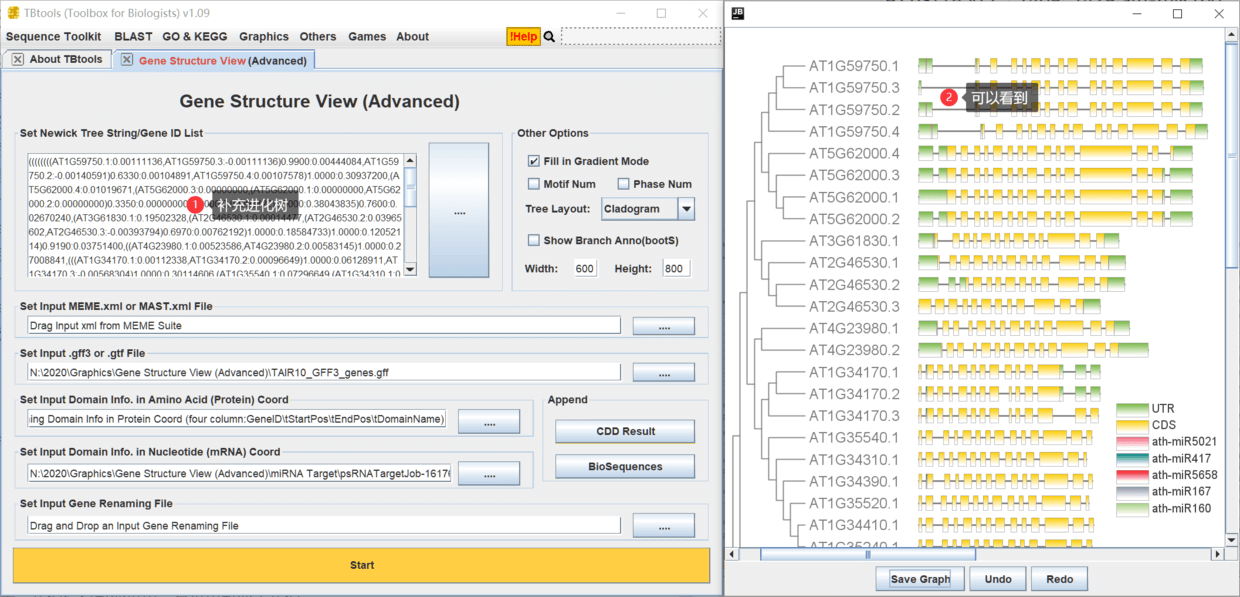The image size is (1240, 597).
Task: Open the GO & KEGG menu
Action: (x=195, y=37)
